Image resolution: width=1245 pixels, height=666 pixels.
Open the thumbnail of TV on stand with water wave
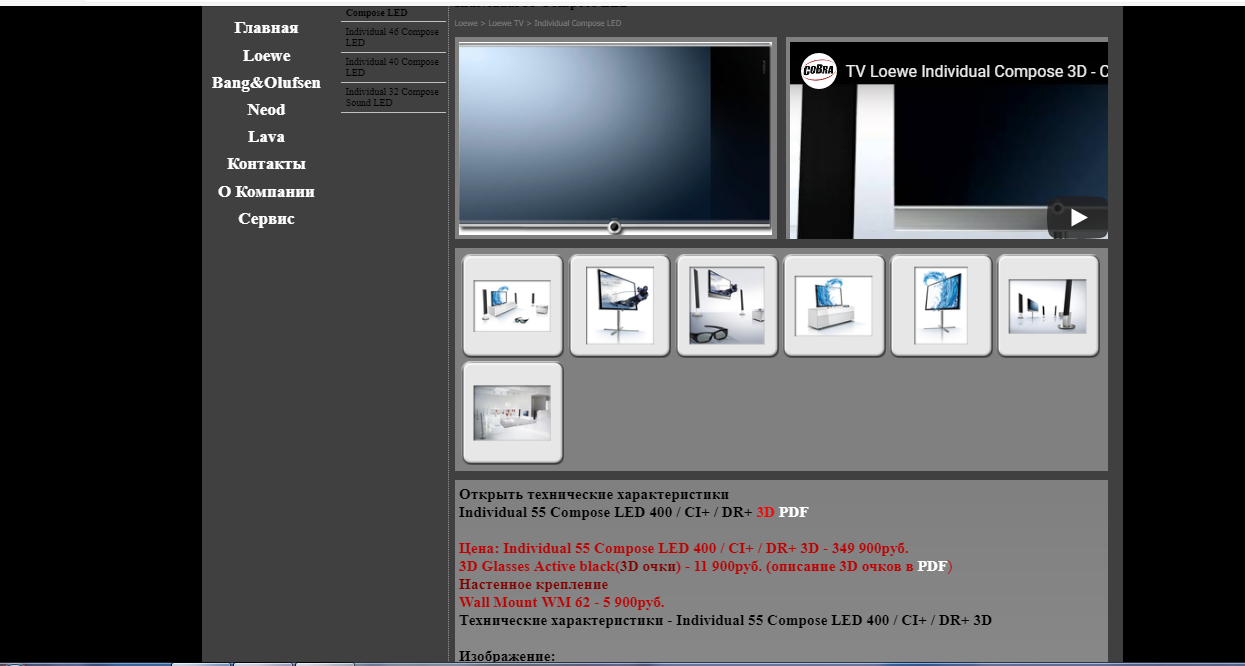(x=941, y=305)
